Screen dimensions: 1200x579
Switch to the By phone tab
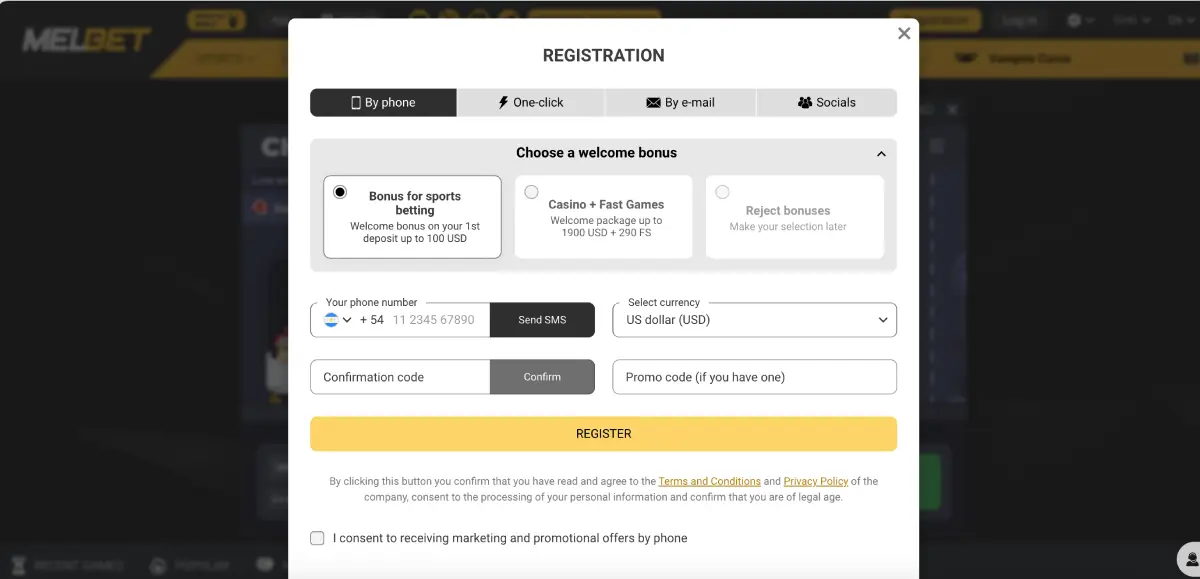[x=383, y=102]
